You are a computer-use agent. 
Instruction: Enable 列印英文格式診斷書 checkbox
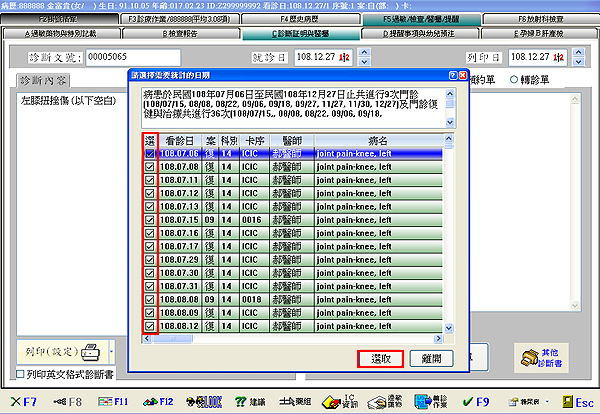pyautogui.click(x=21, y=374)
